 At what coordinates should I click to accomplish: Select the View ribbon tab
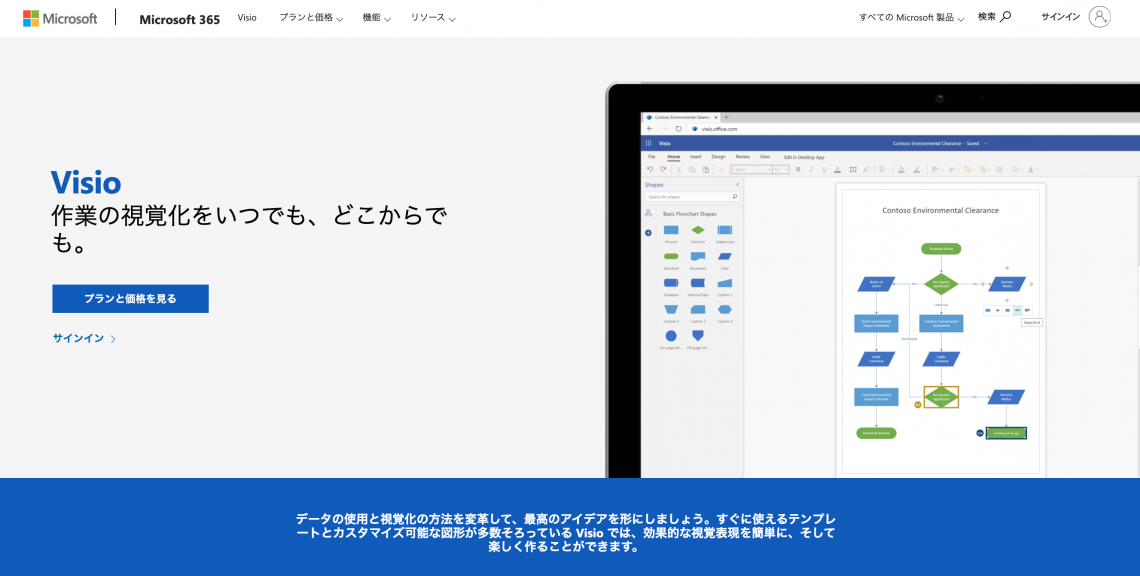[x=765, y=156]
